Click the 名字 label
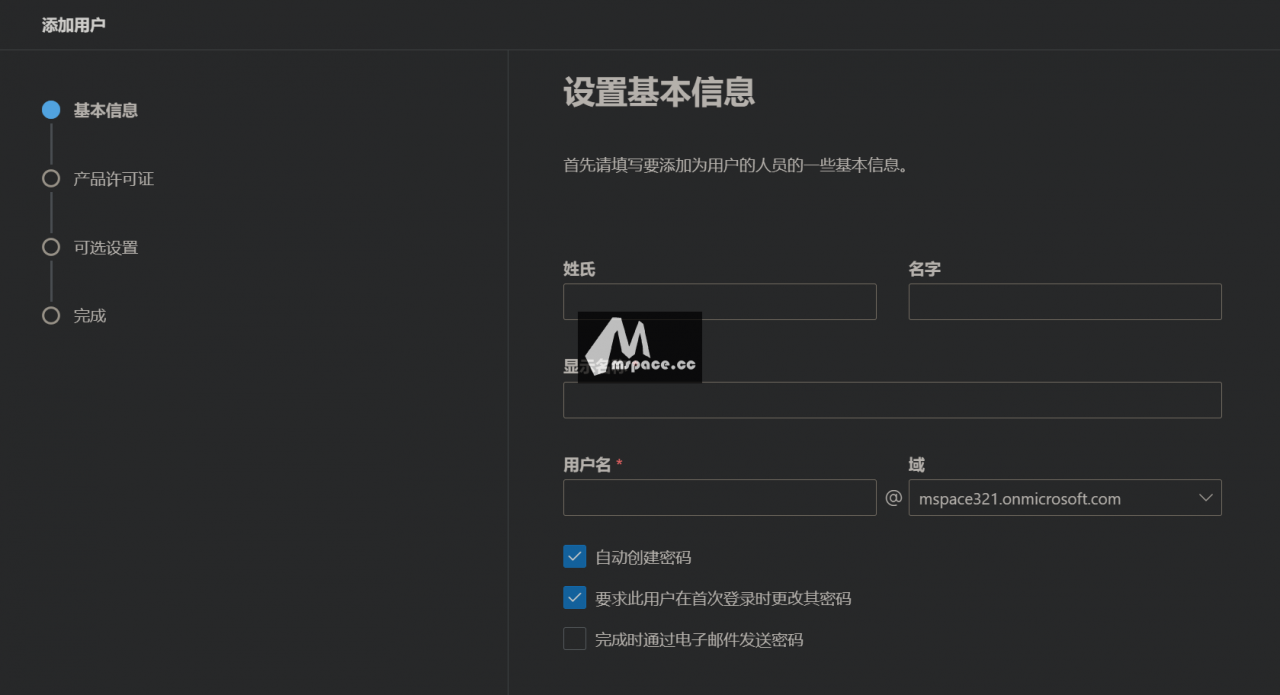 (x=924, y=269)
